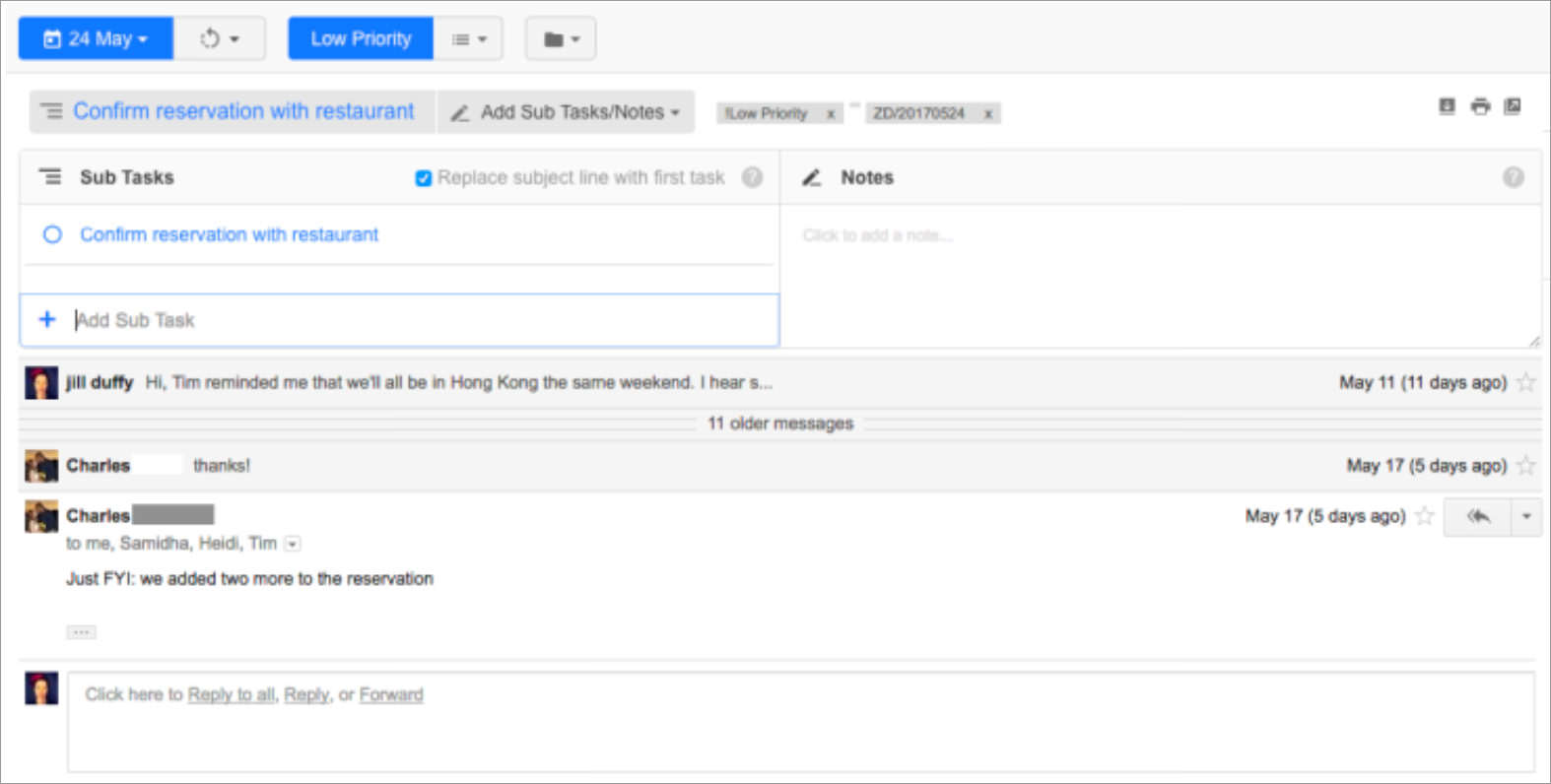1551x784 pixels.
Task: Remove the !Low Priority label
Action: point(831,113)
